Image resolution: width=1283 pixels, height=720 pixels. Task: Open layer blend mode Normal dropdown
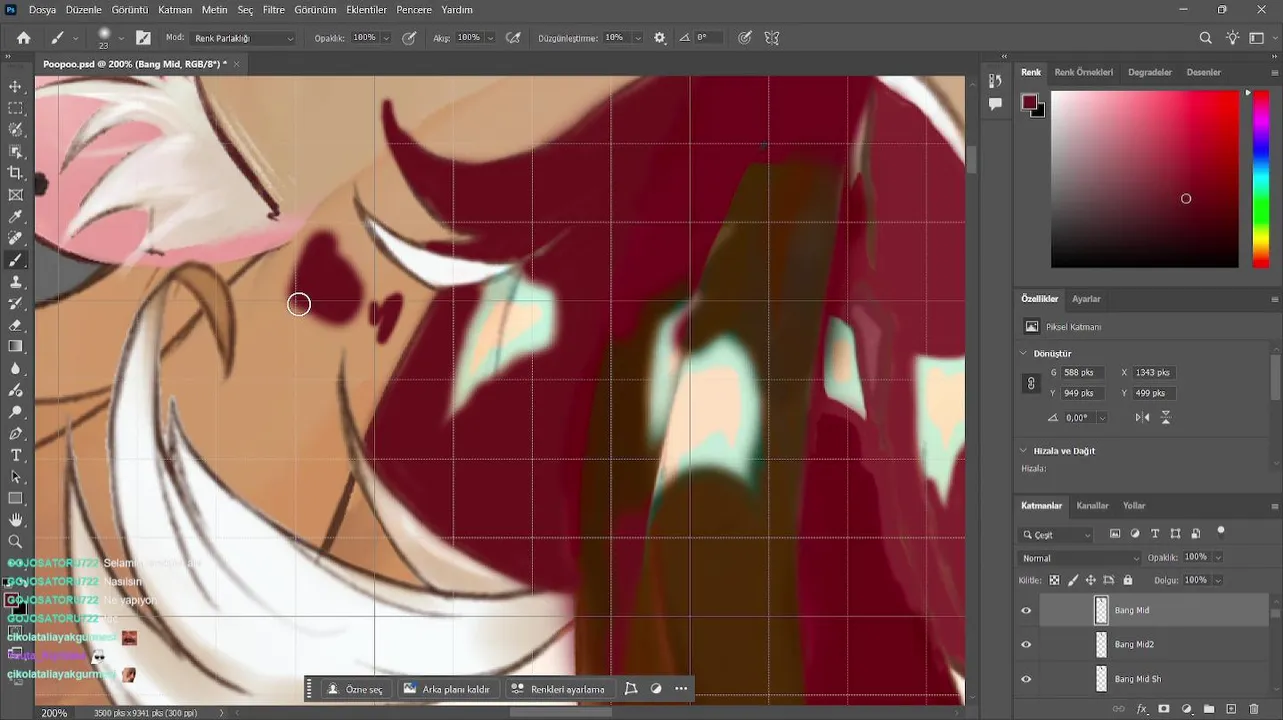pyautogui.click(x=1079, y=558)
